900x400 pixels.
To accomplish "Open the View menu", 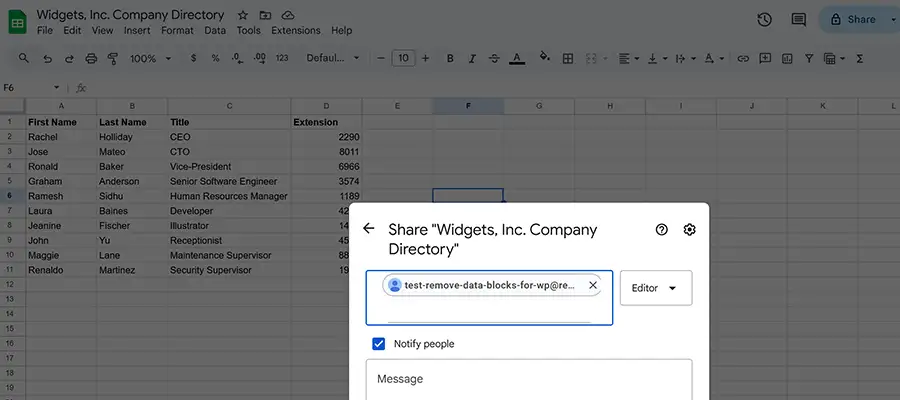I will click(x=103, y=30).
